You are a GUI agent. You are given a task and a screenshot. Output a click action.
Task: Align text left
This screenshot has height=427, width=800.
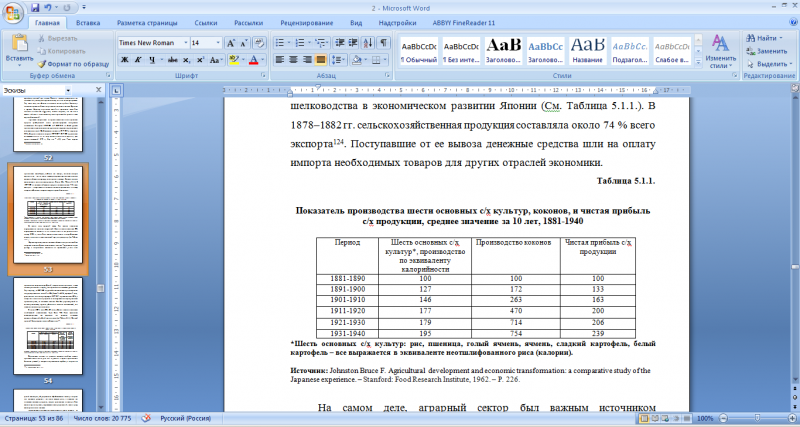pyautogui.click(x=280, y=60)
